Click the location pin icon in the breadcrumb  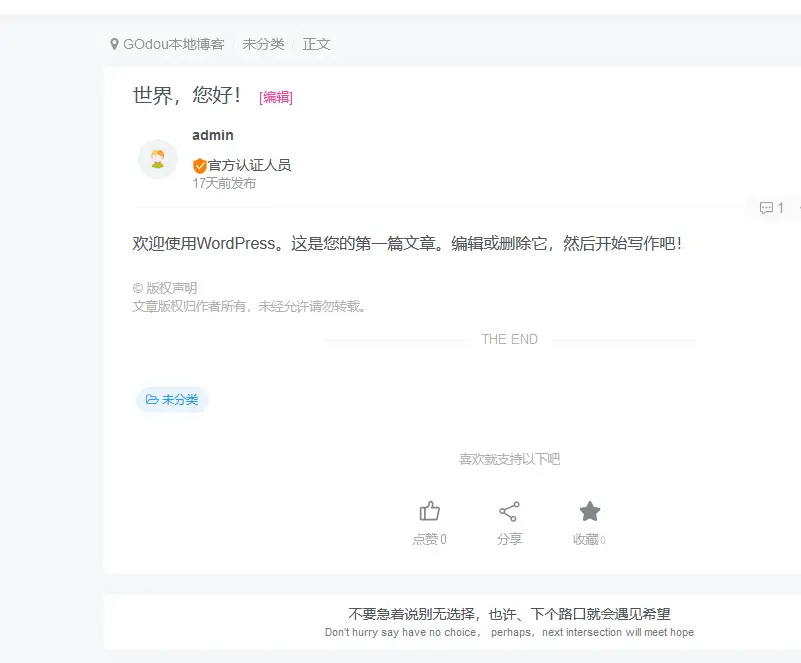113,44
